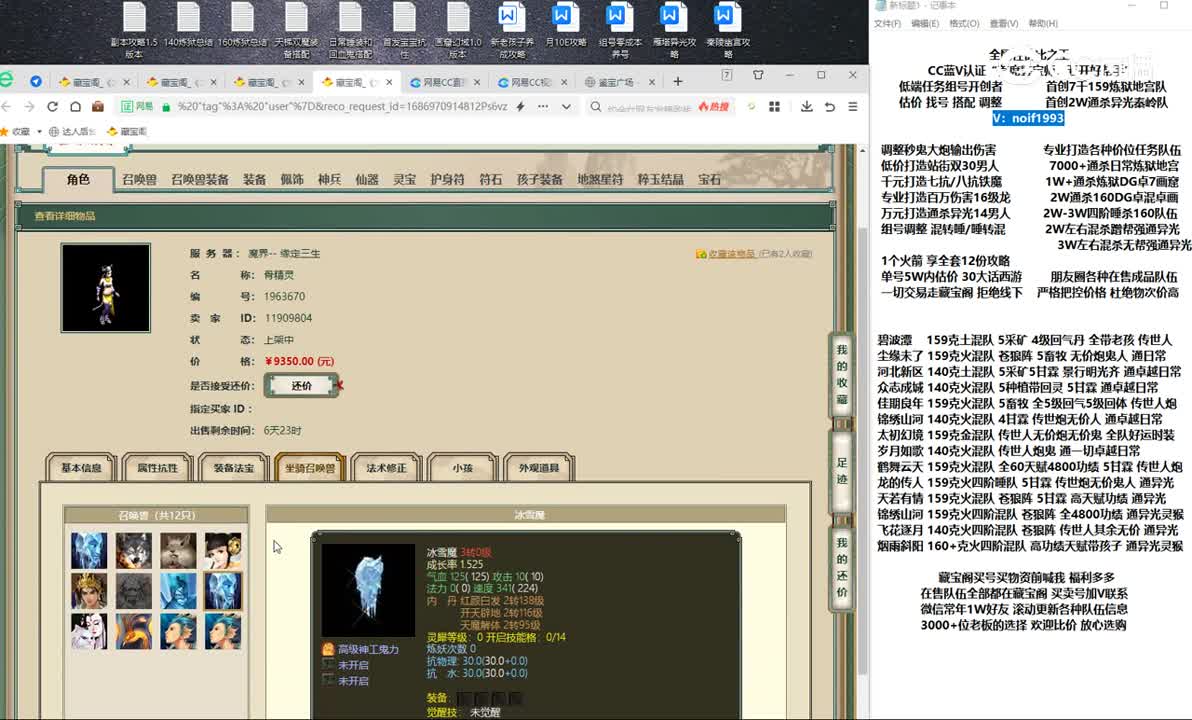Click the magnifier search icon
1192x720 pixels.
click(596, 106)
